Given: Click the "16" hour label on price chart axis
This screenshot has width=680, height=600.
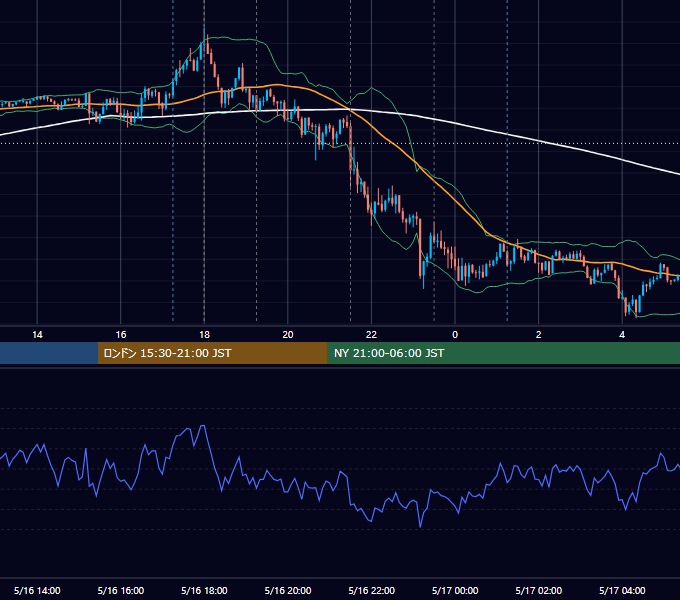Looking at the screenshot, I should coord(121,335).
